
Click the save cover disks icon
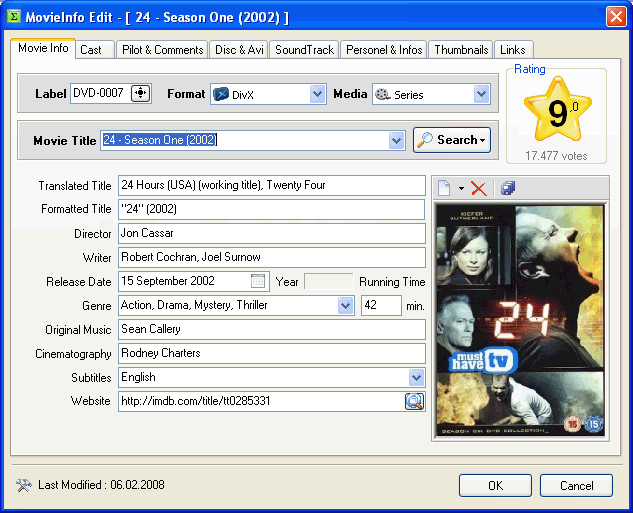point(508,188)
